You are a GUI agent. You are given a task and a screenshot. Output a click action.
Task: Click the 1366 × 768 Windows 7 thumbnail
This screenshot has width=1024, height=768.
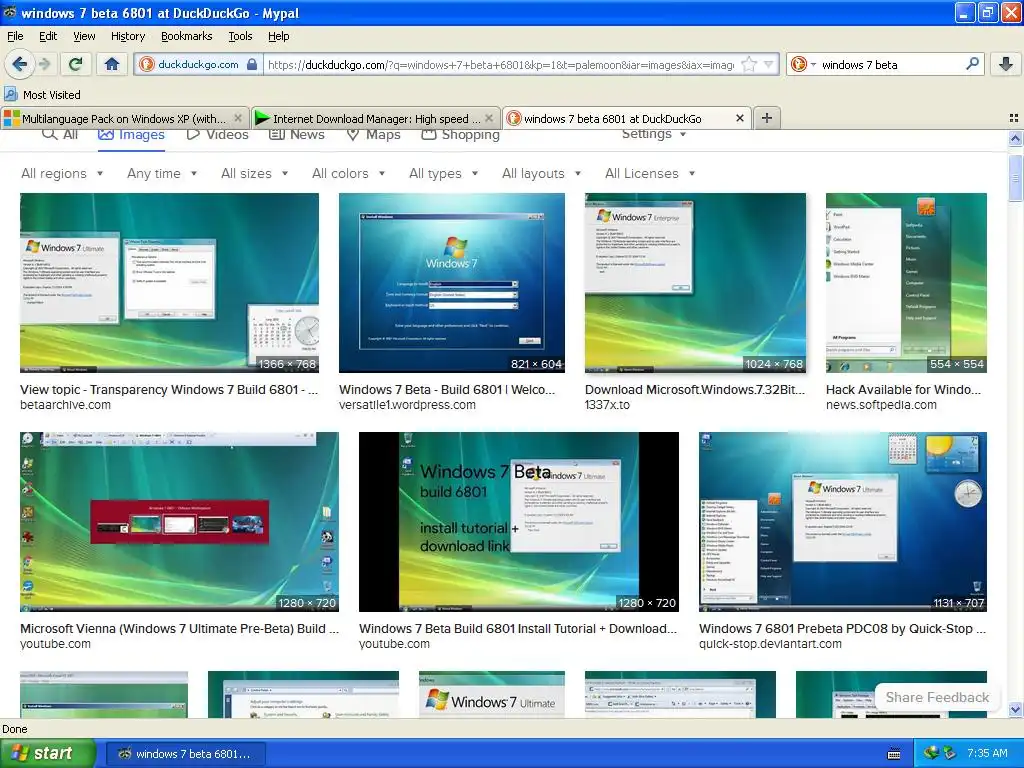169,282
